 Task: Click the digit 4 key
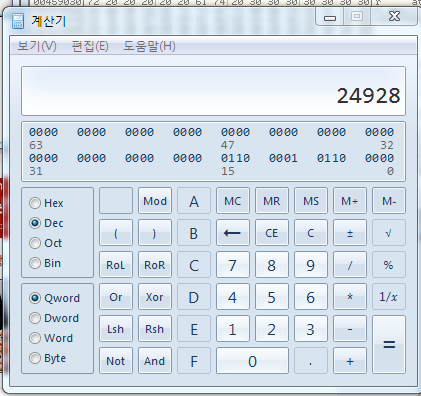[233, 297]
